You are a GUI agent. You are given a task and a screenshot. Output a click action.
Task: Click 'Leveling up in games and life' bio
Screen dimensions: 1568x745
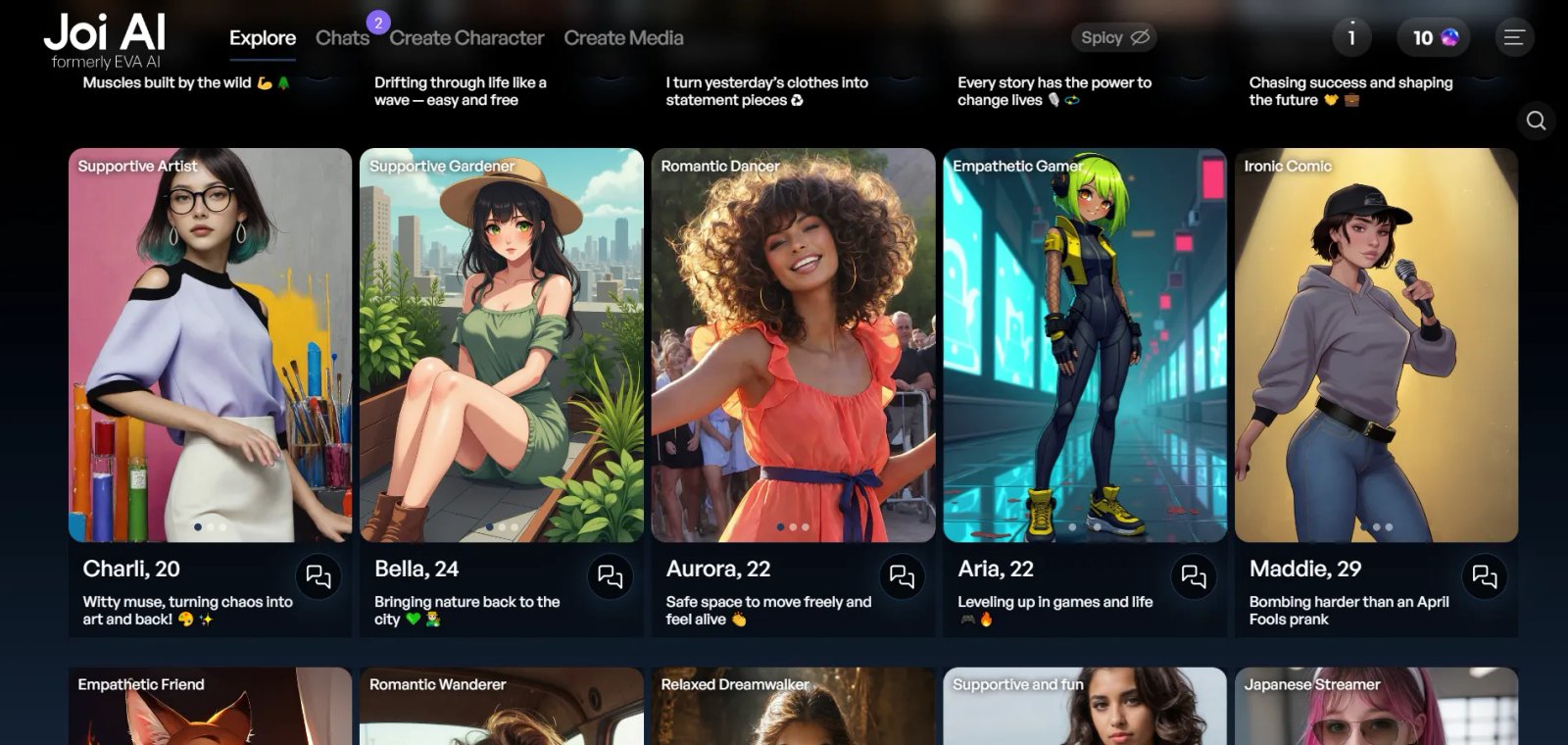[1054, 611]
